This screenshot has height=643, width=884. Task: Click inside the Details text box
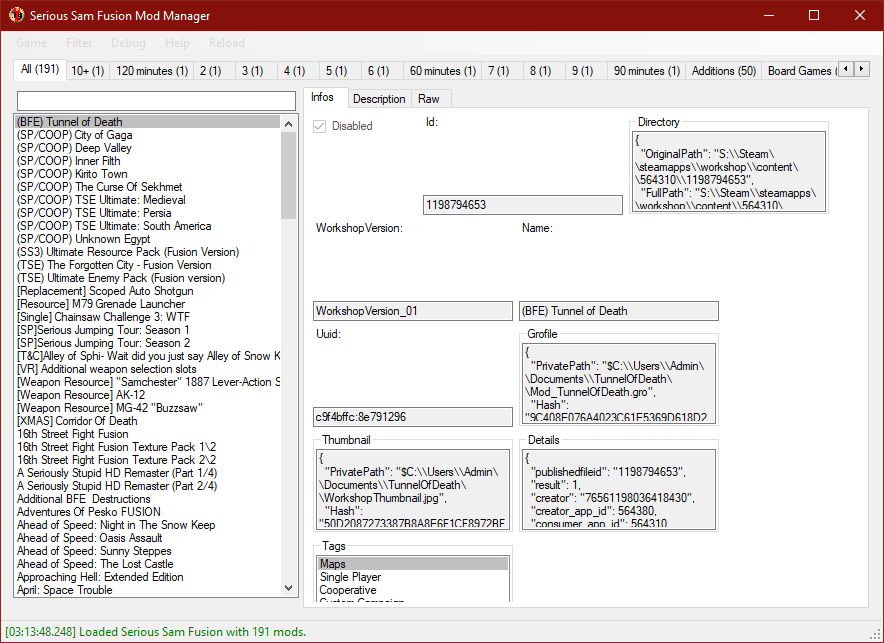618,489
